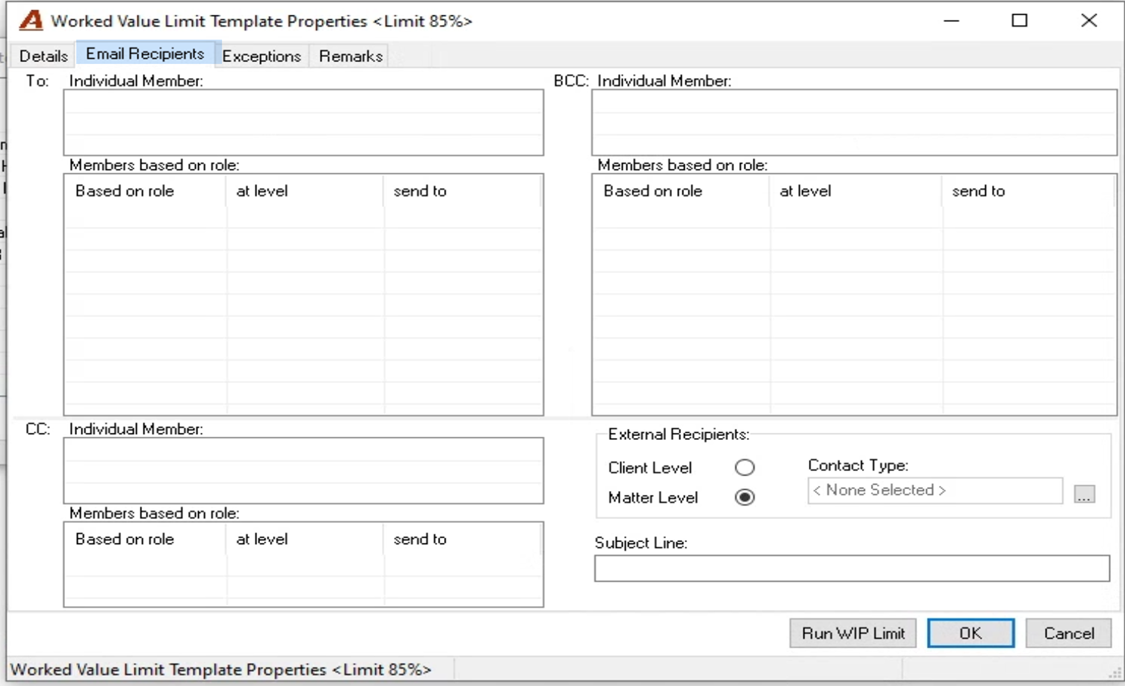Click the To grid 'Based on role' header
Image resolution: width=1125 pixels, height=686 pixels.
[146, 191]
